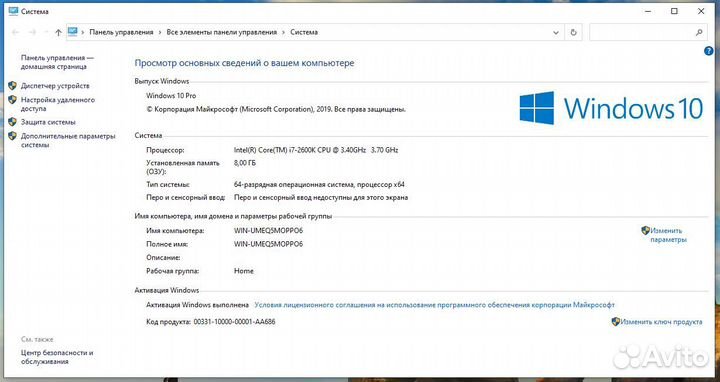Click Изменить ключ продукта link

click(661, 322)
